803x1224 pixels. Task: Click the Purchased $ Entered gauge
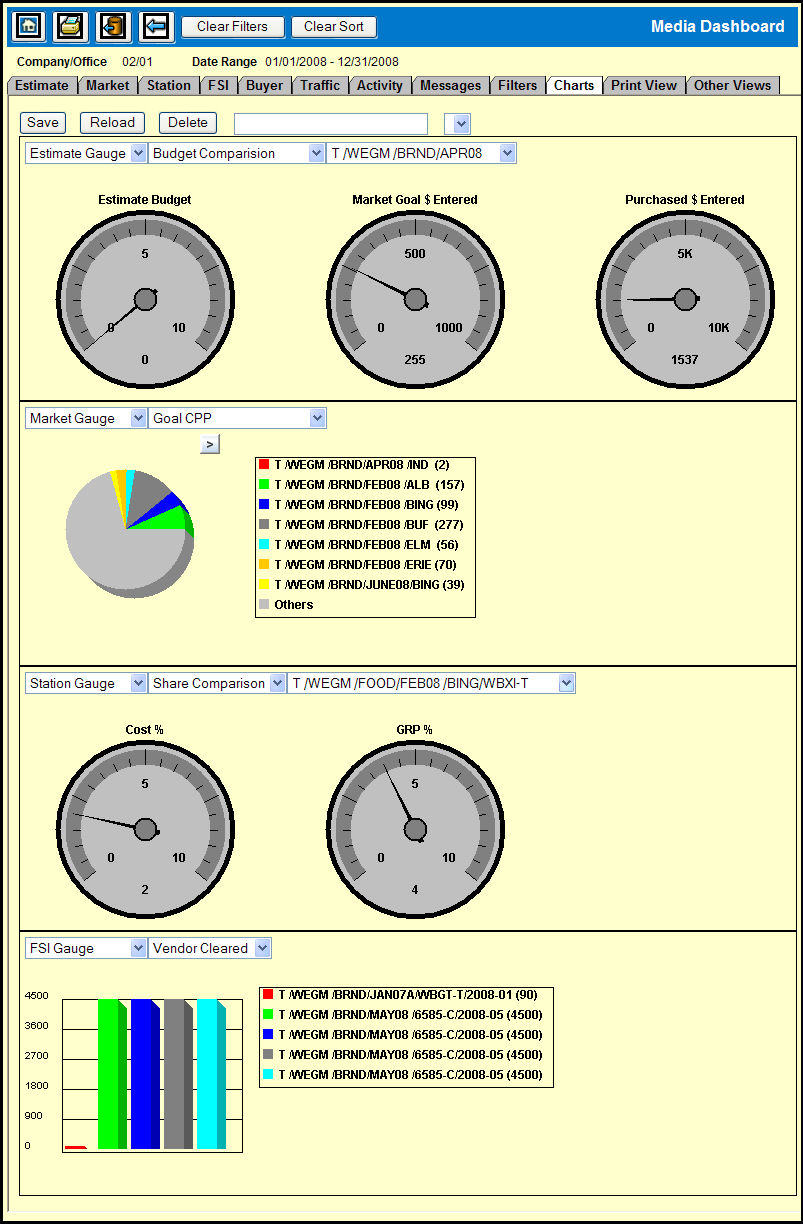pos(685,299)
